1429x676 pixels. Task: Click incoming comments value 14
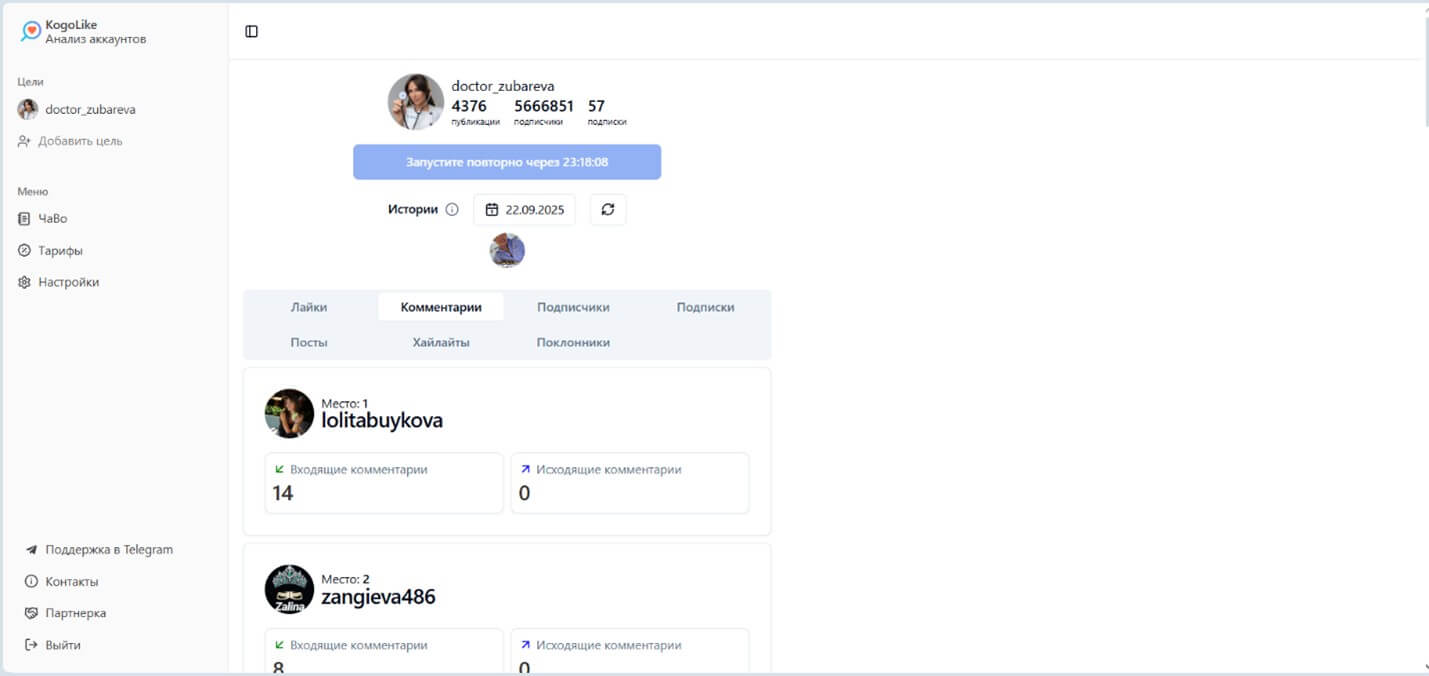283,493
